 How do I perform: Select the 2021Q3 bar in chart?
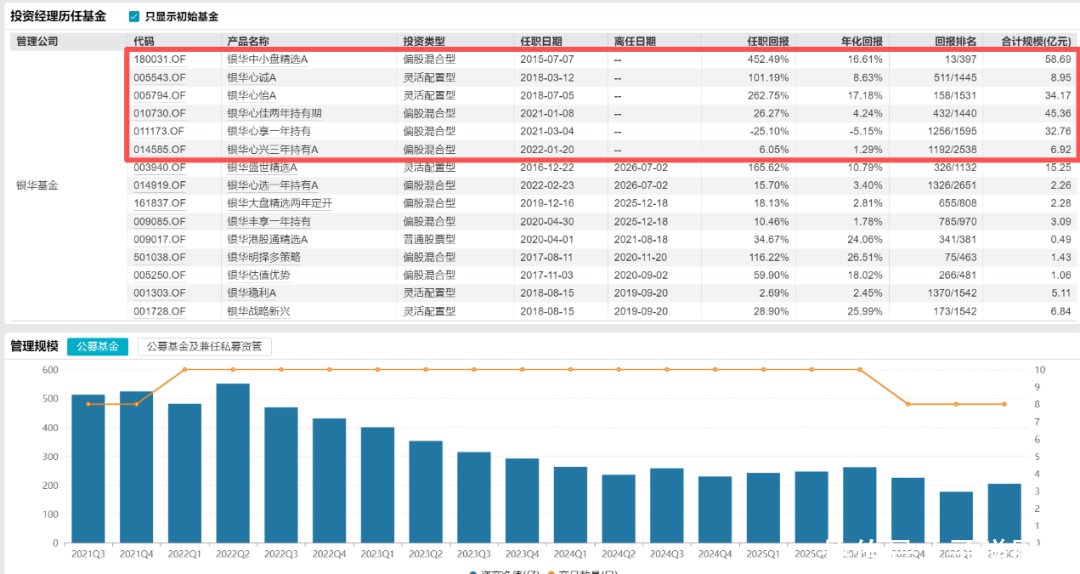[x=88, y=469]
